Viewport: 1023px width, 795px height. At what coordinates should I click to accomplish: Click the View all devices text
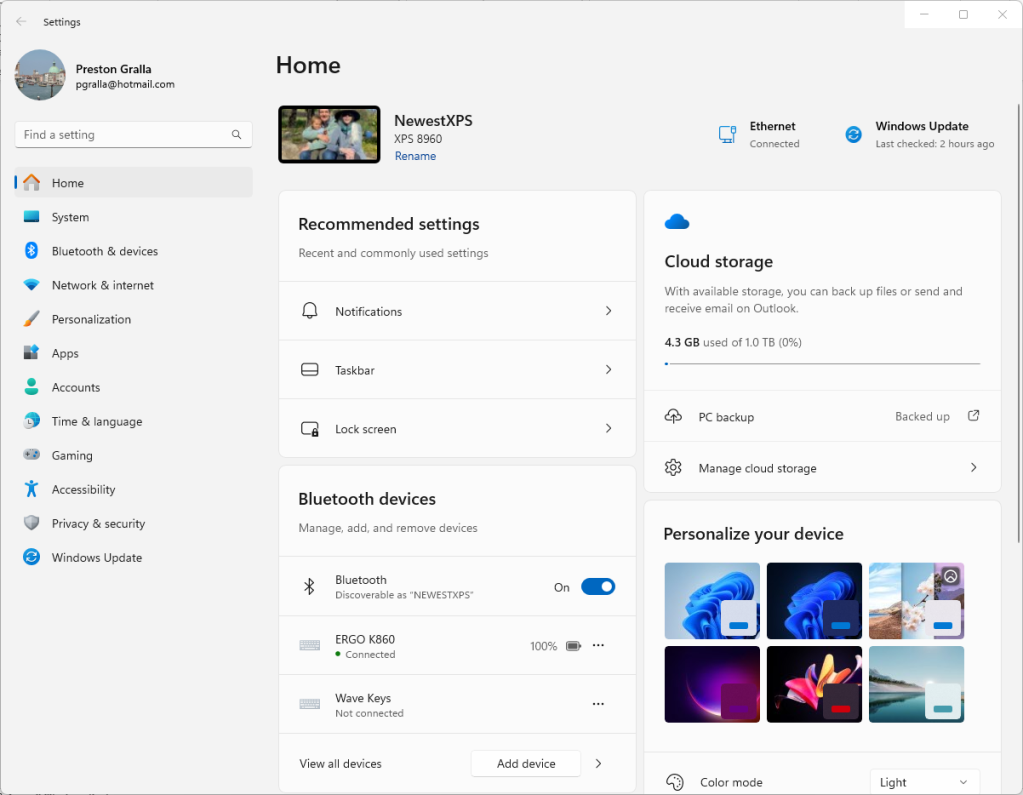pyautogui.click(x=340, y=764)
